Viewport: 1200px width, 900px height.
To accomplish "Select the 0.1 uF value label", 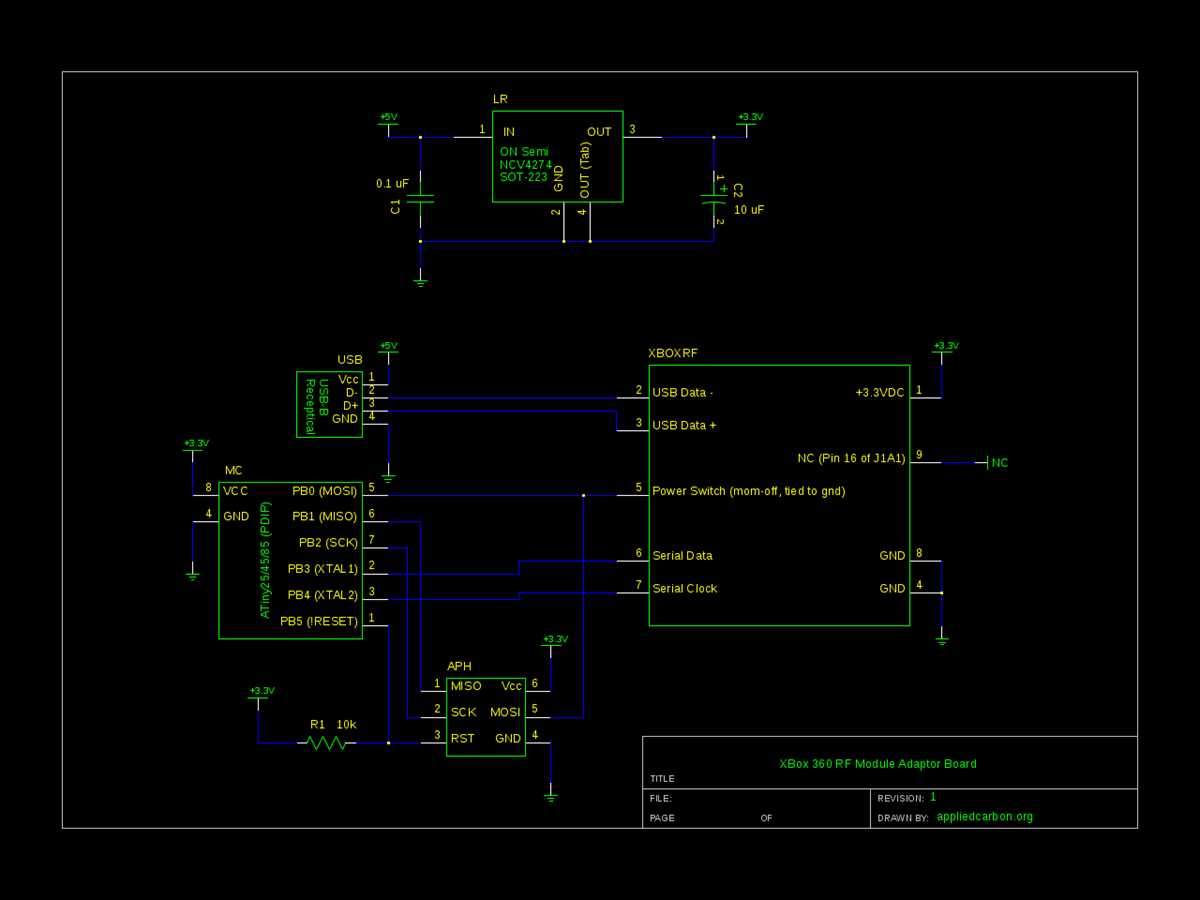I will (x=392, y=184).
